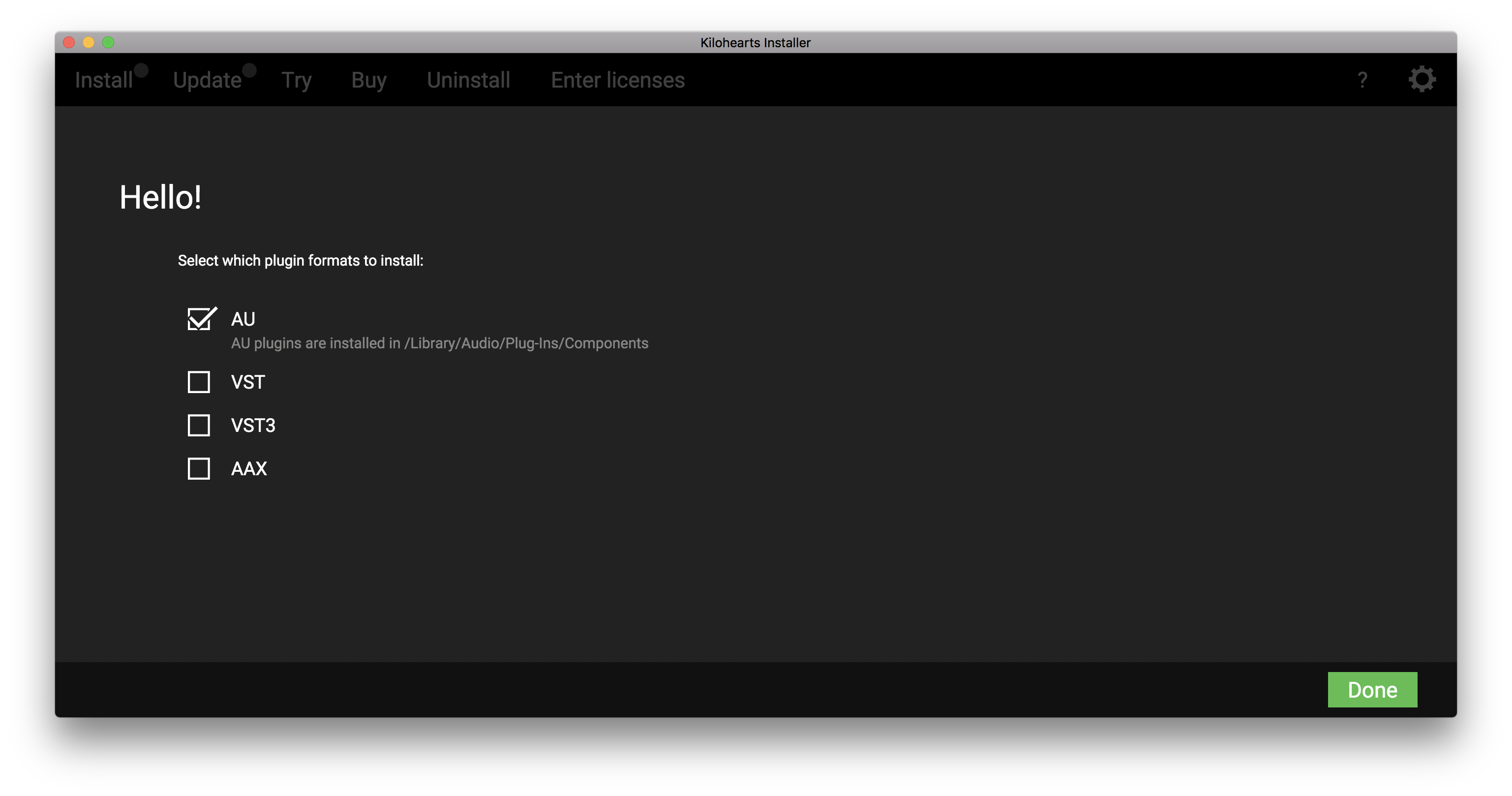The width and height of the screenshot is (1512, 796).
Task: Enable the VST3 plugin format checkbox
Action: (x=199, y=426)
